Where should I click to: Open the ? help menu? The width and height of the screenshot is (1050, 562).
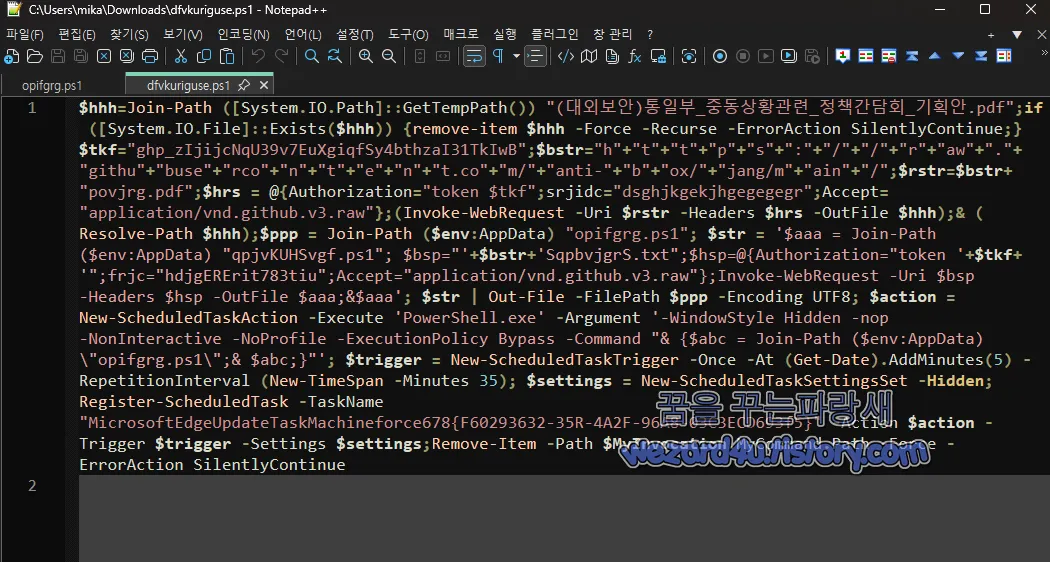pyautogui.click(x=650, y=34)
